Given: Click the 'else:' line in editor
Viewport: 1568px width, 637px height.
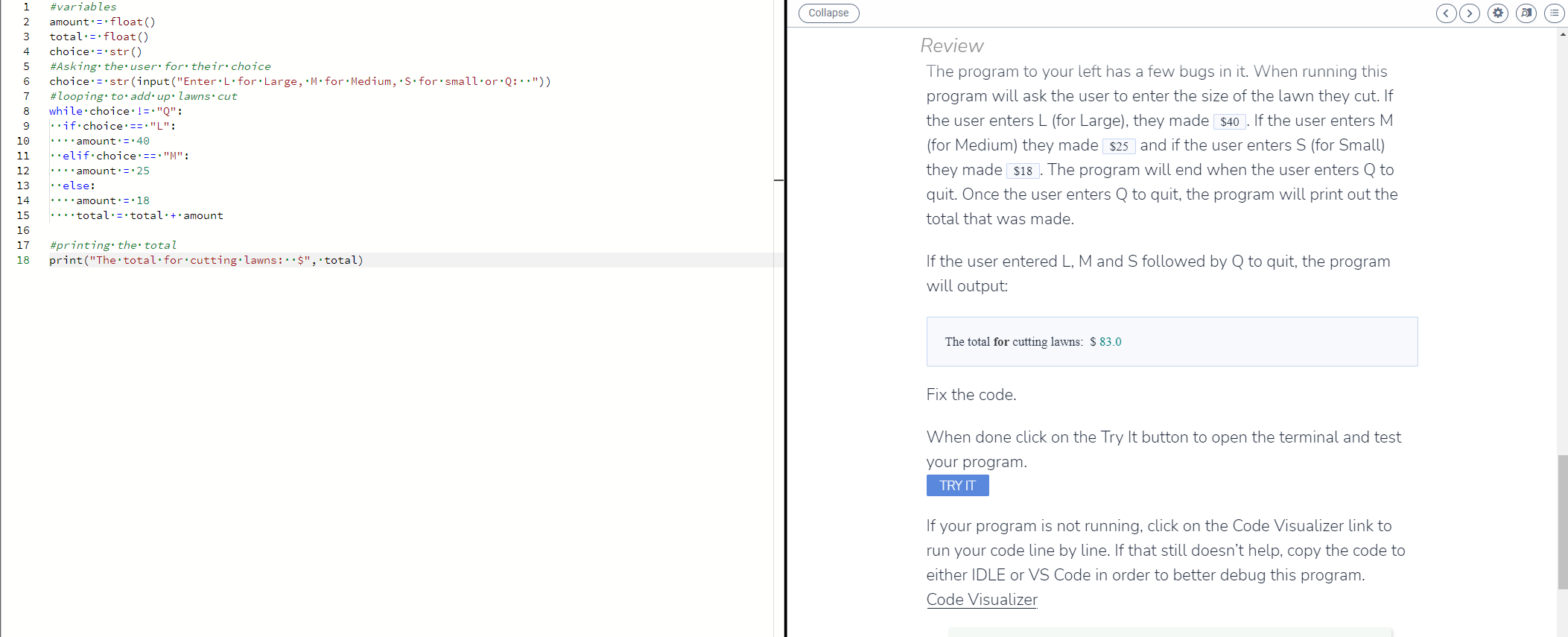Looking at the screenshot, I should pos(79,186).
